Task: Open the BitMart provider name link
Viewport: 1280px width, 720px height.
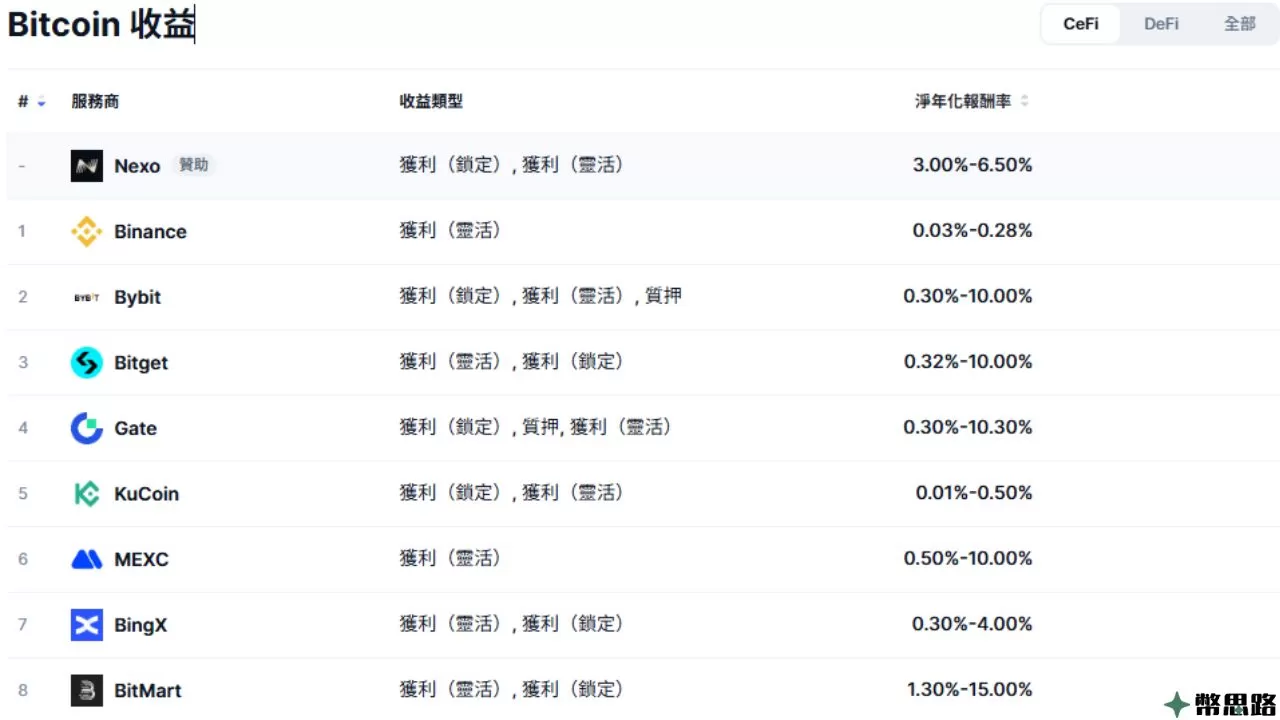Action: [x=148, y=690]
